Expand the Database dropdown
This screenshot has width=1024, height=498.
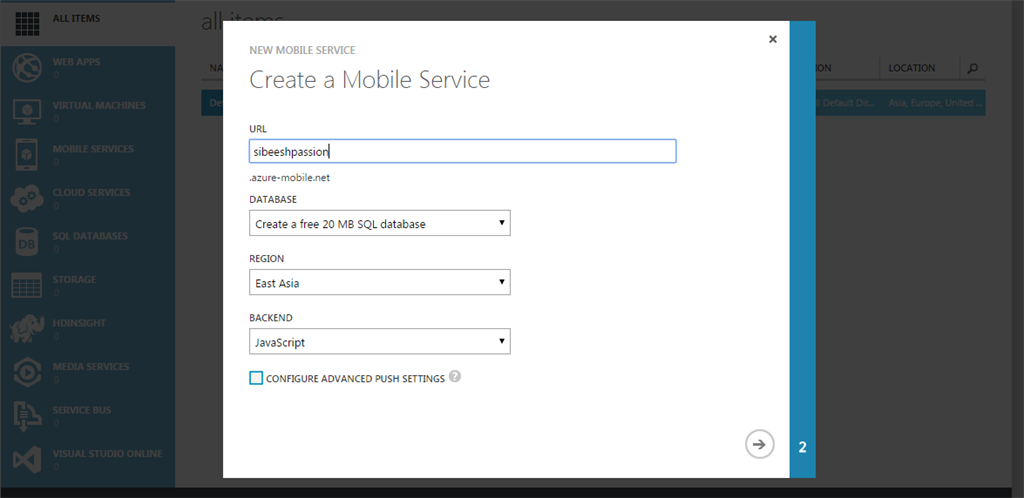click(380, 223)
